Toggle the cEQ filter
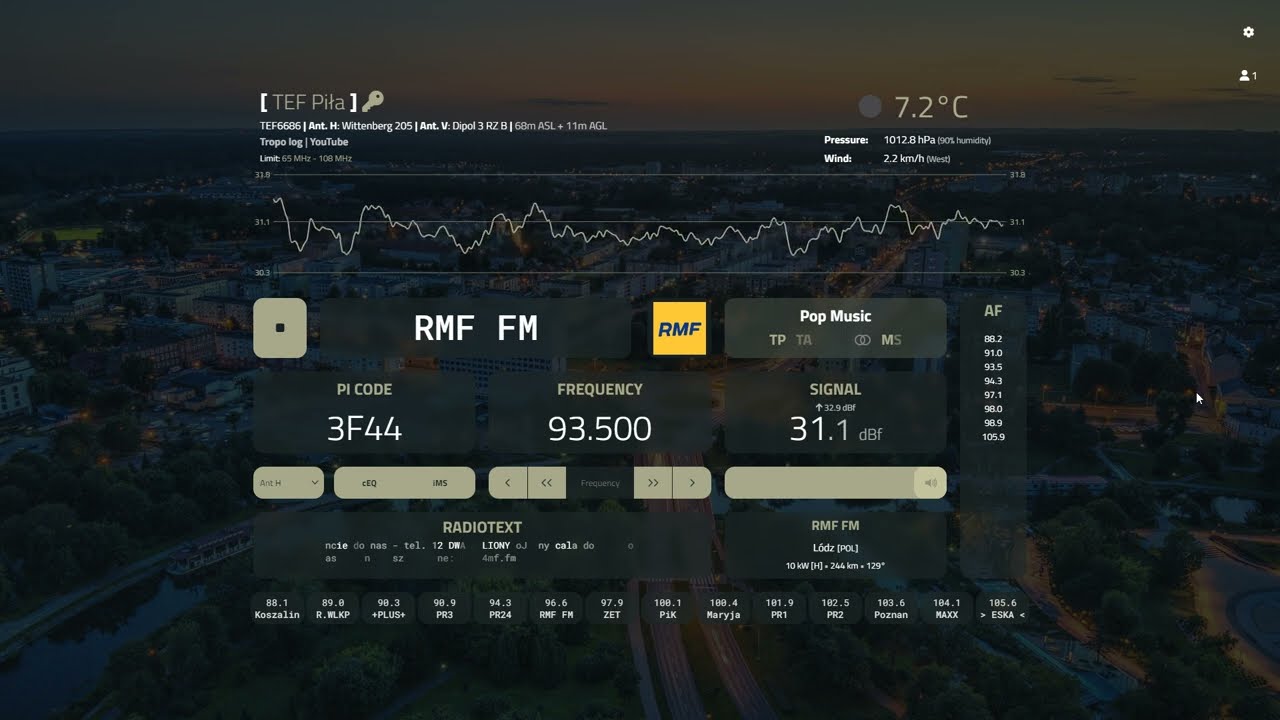The height and width of the screenshot is (720, 1280). pyautogui.click(x=369, y=483)
